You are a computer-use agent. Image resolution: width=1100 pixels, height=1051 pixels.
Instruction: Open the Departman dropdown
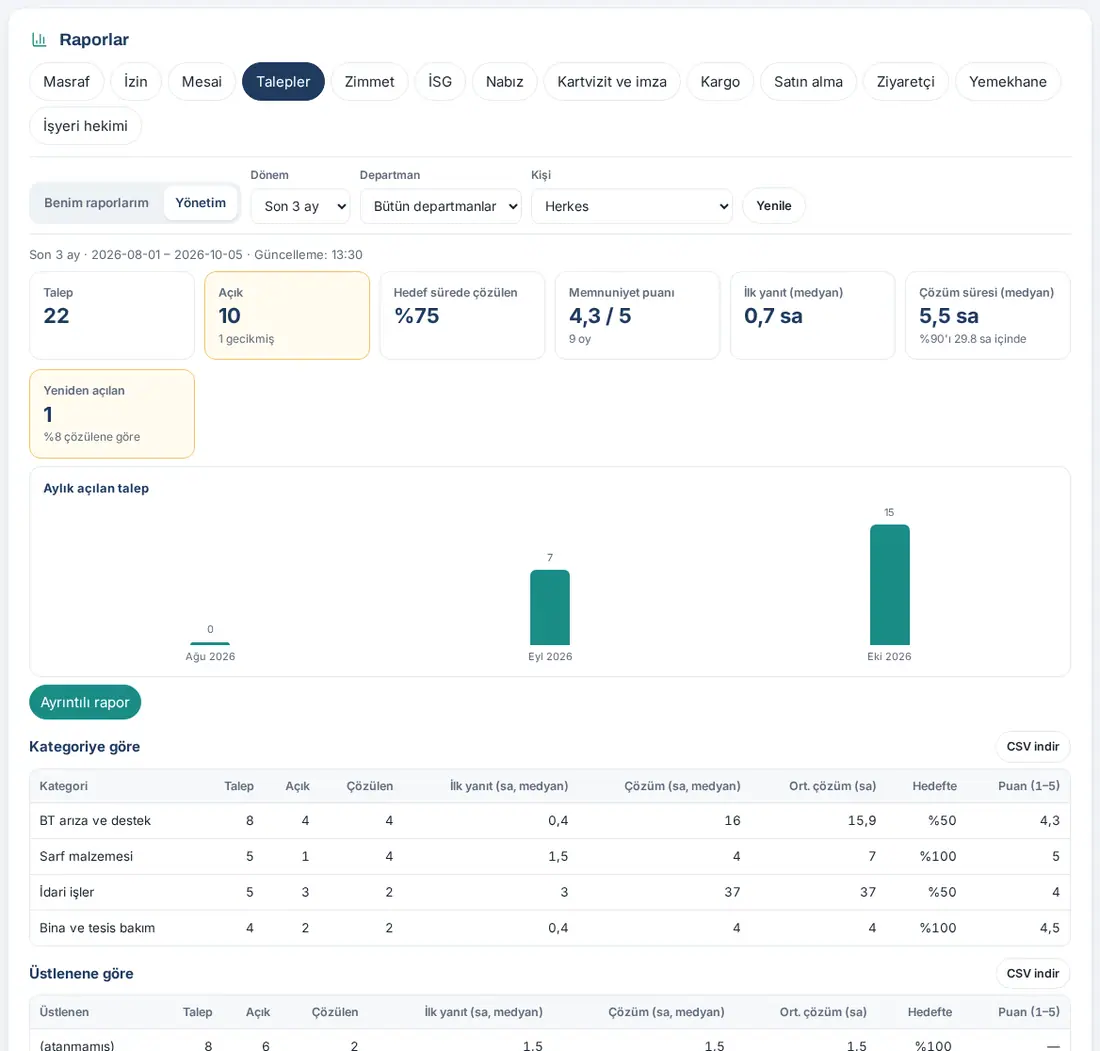click(441, 206)
